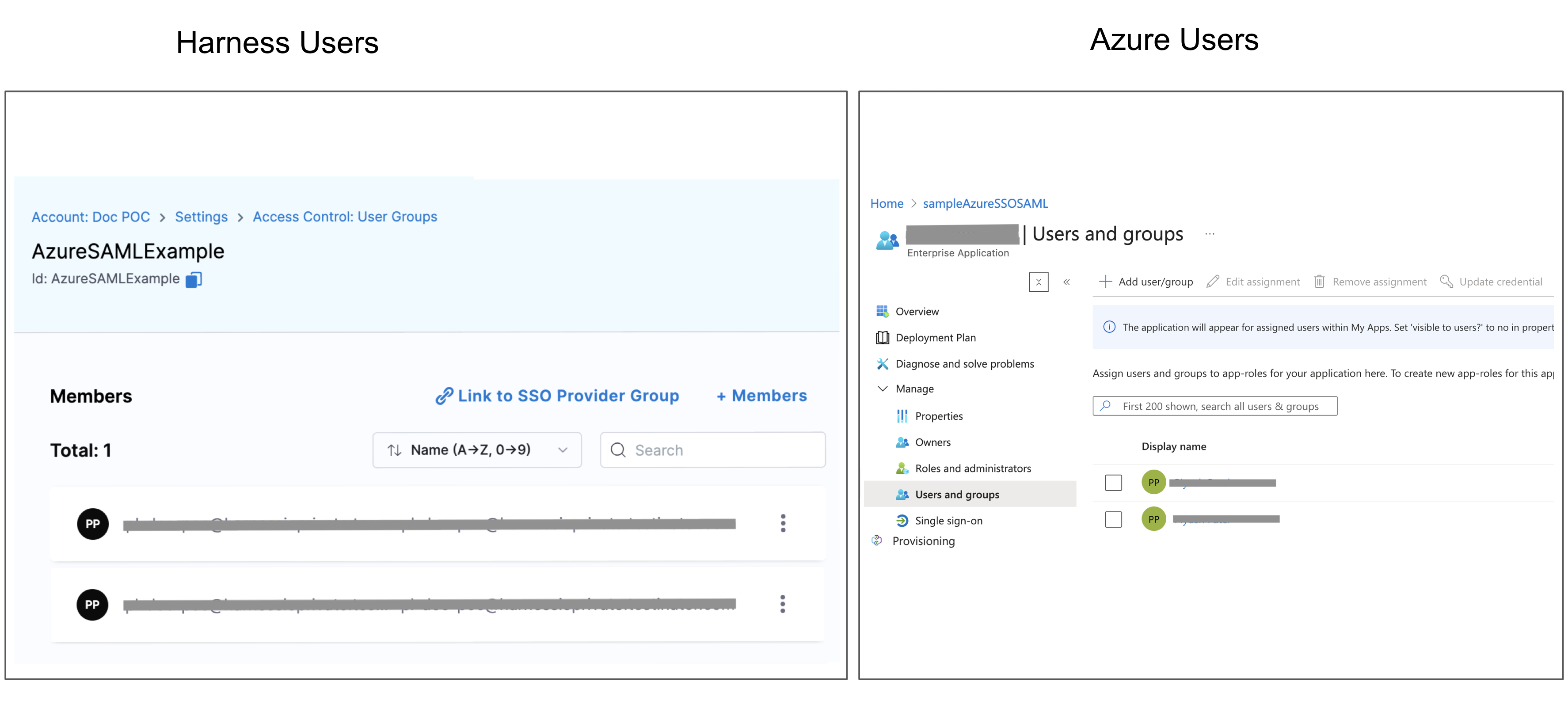Click Update credential in Azure toolbar
This screenshot has width=1568, height=701.
1491,282
